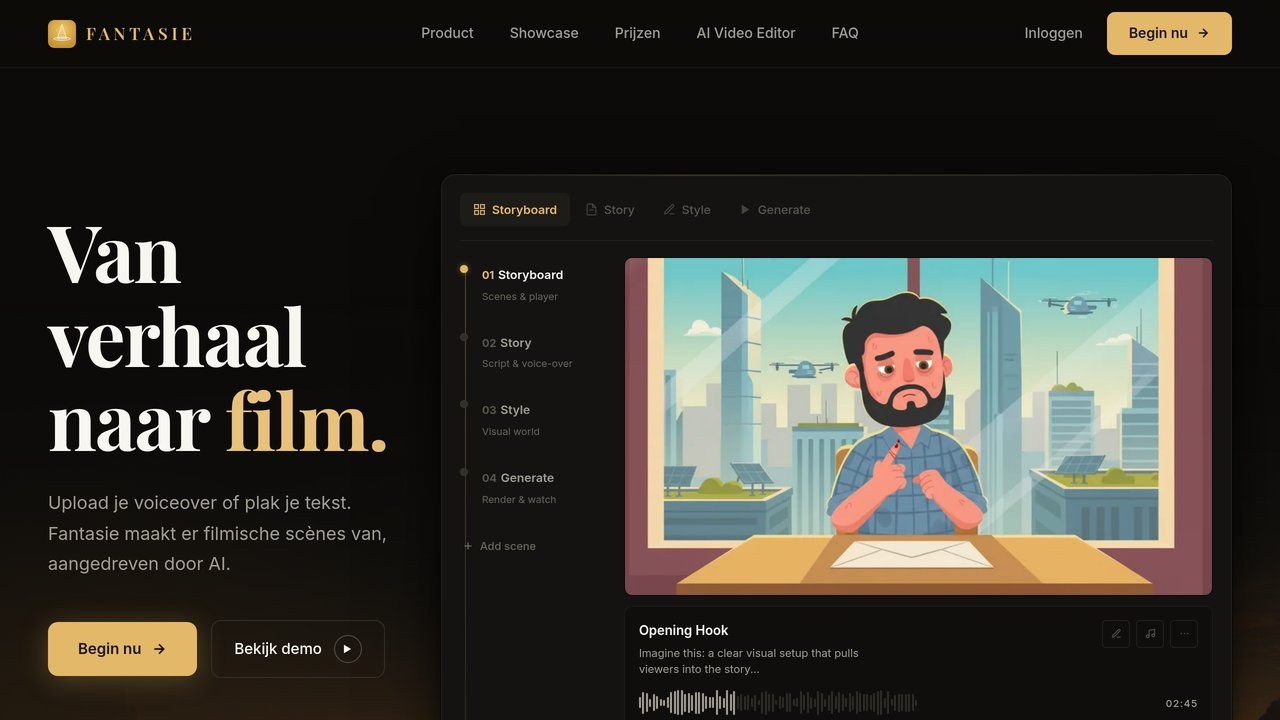This screenshot has width=1280, height=720.
Task: Click arrow icon in header Begin nu
Action: click(1203, 33)
